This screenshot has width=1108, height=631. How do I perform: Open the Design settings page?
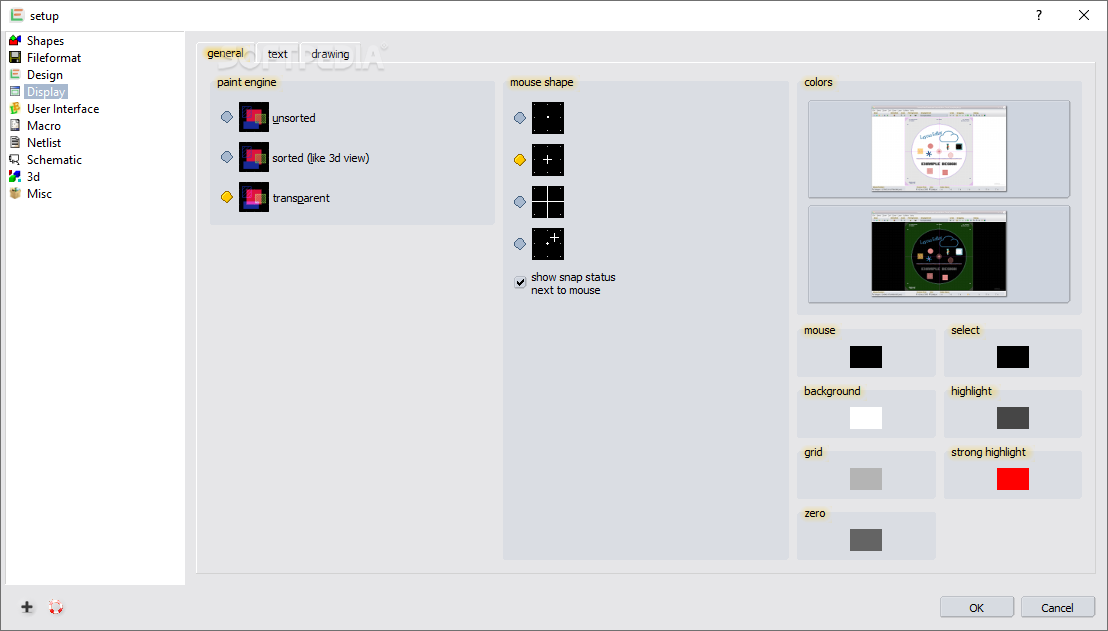click(45, 74)
